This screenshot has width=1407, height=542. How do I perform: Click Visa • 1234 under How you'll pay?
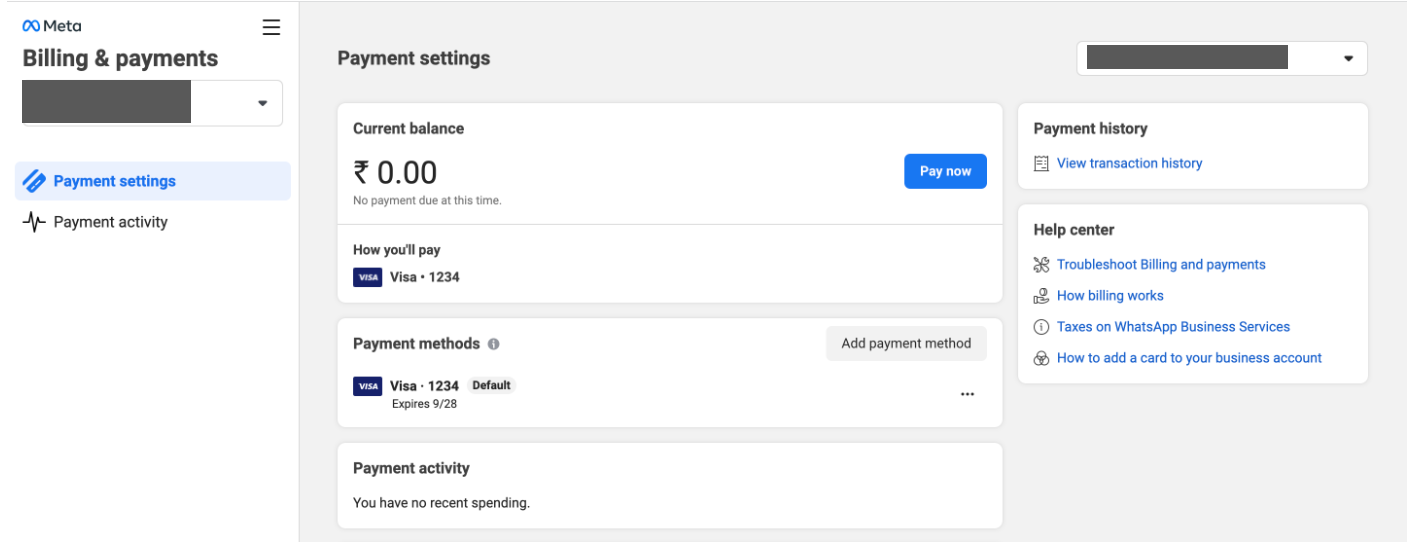424,277
